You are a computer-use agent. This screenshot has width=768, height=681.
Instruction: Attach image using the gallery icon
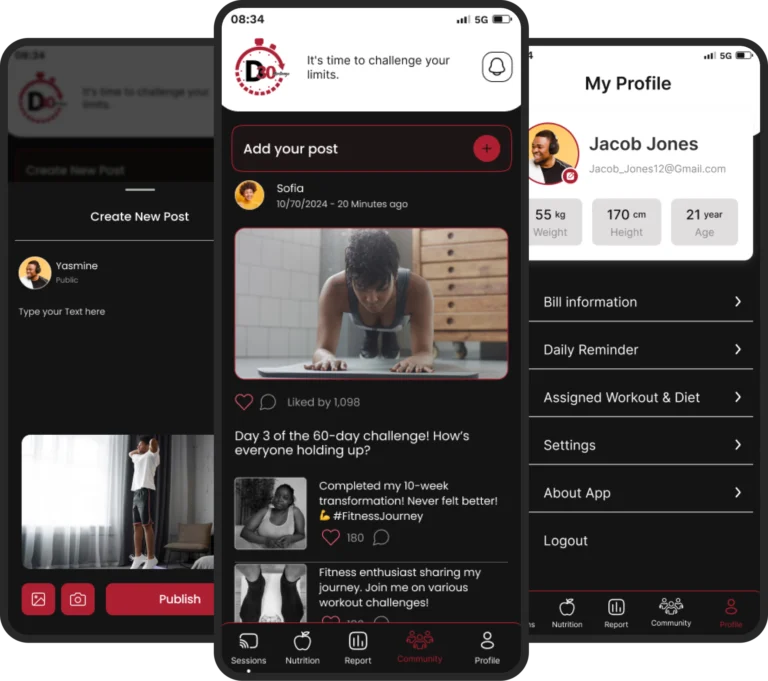pyautogui.click(x=38, y=599)
